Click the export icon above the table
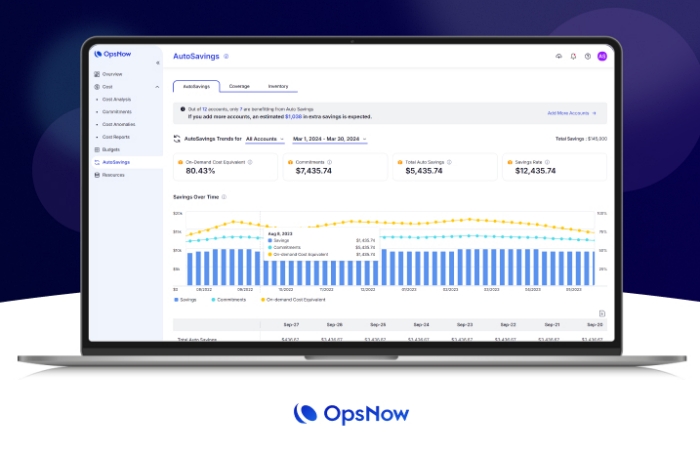700x455 pixels. pos(602,313)
